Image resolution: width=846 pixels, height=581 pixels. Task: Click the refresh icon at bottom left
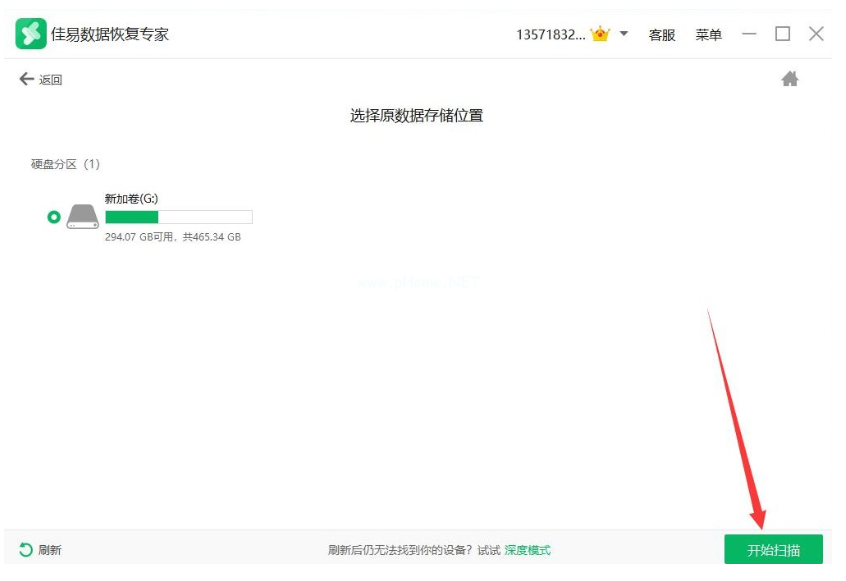26,550
